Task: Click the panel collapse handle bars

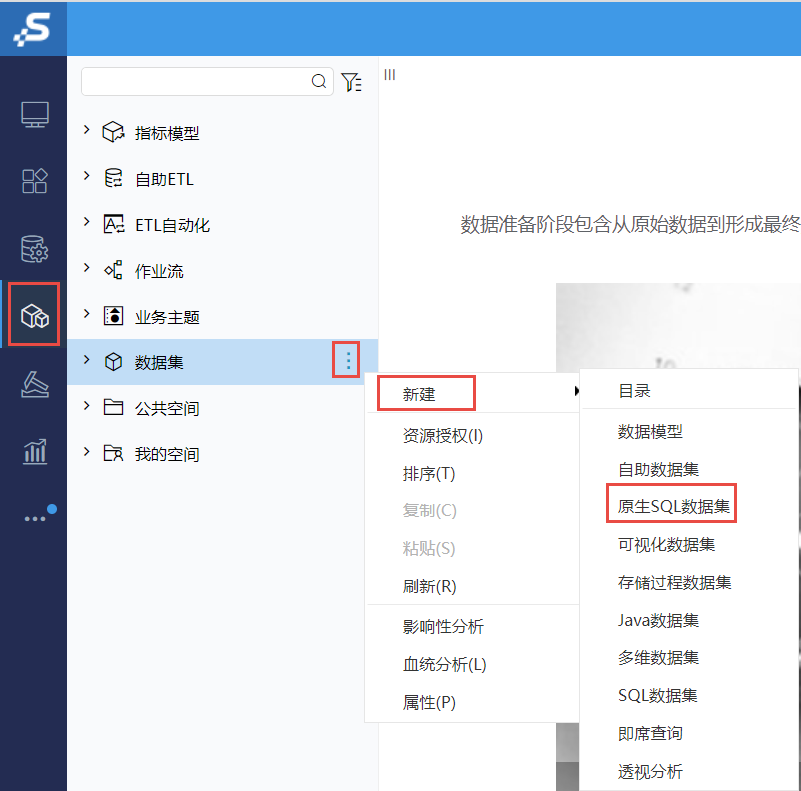Action: tap(390, 75)
